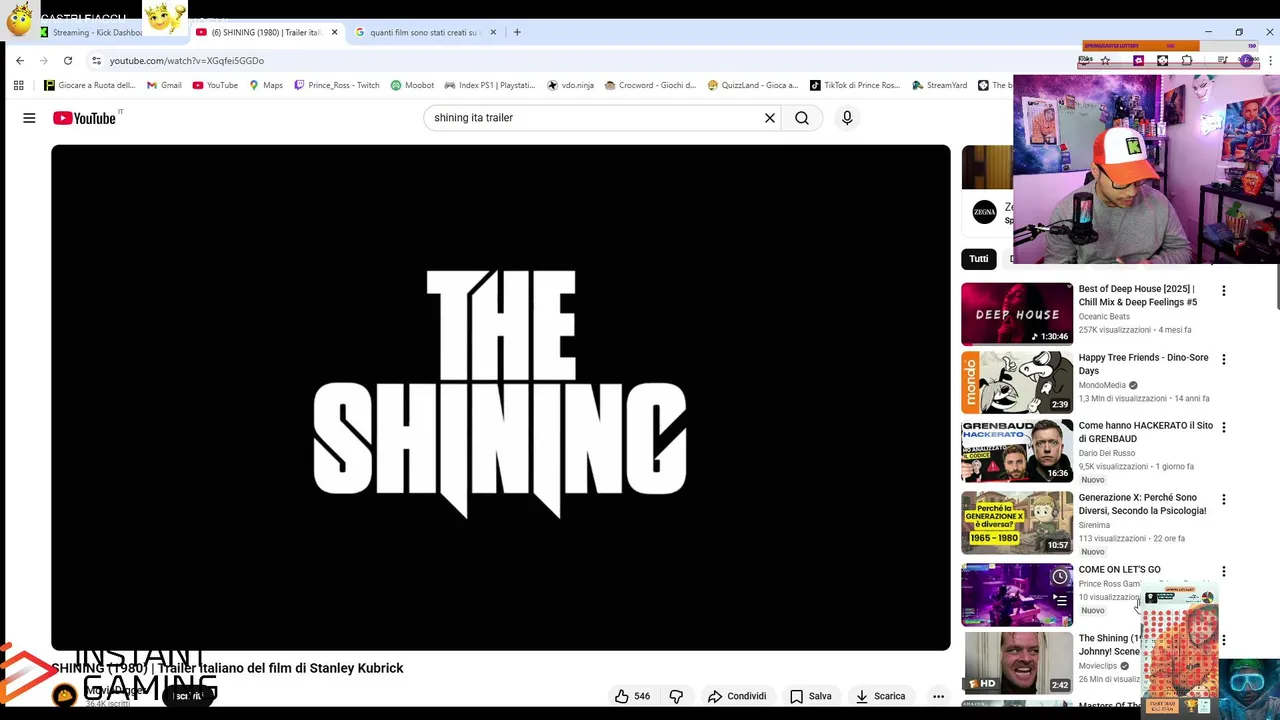1280x720 pixels.
Task: Bookmark this page with star icon
Action: (x=1105, y=60)
